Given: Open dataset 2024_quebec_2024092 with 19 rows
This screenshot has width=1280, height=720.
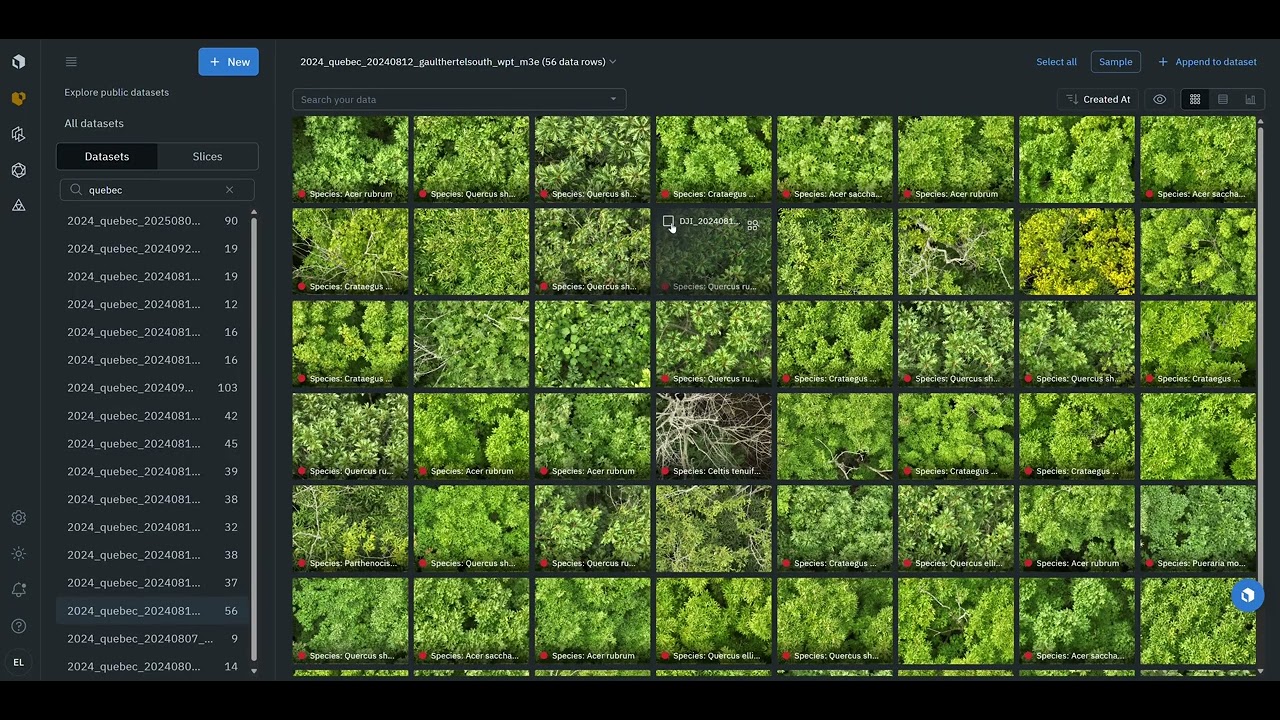Looking at the screenshot, I should coord(153,249).
